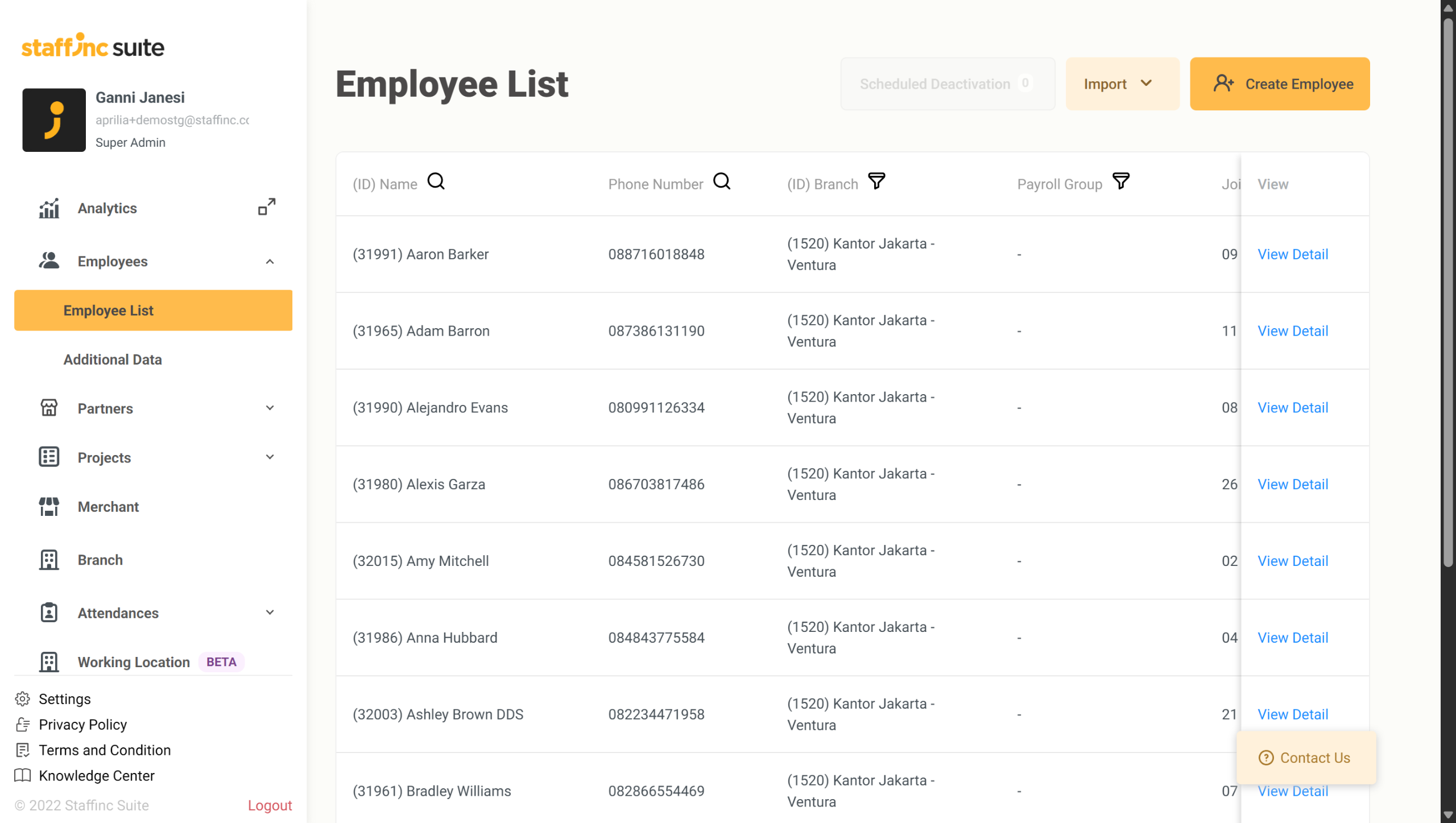Open Additional Data submenu item

click(x=113, y=359)
